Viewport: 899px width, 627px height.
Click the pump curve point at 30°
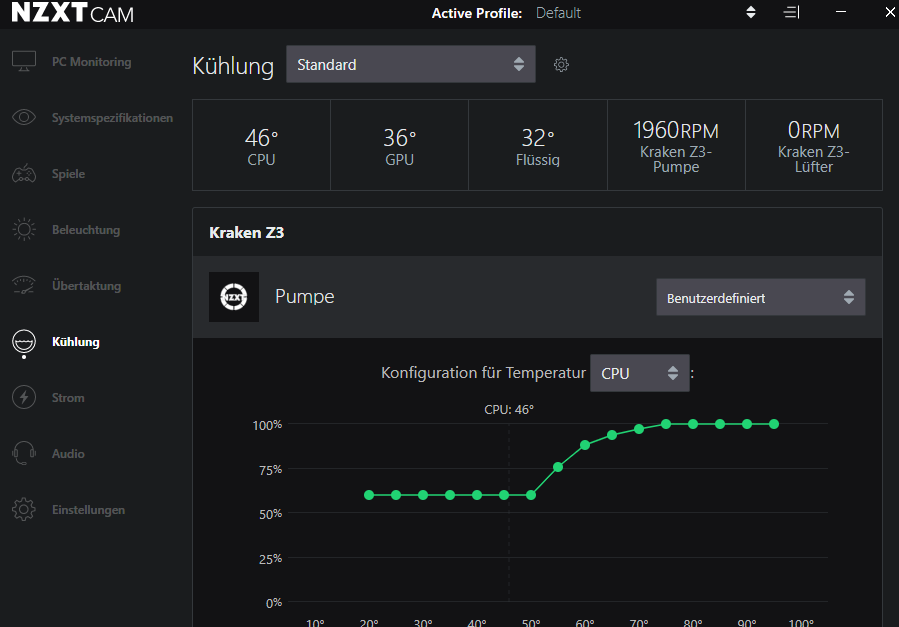(423, 495)
